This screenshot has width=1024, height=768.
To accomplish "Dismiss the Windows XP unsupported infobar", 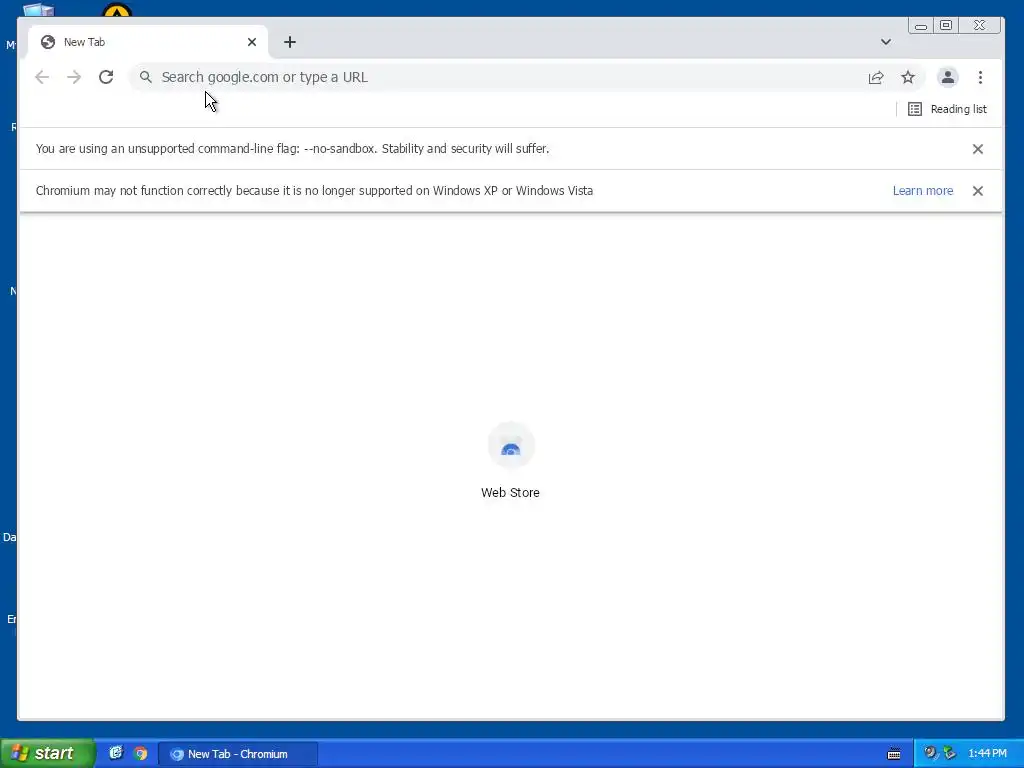I will pyautogui.click(x=978, y=191).
